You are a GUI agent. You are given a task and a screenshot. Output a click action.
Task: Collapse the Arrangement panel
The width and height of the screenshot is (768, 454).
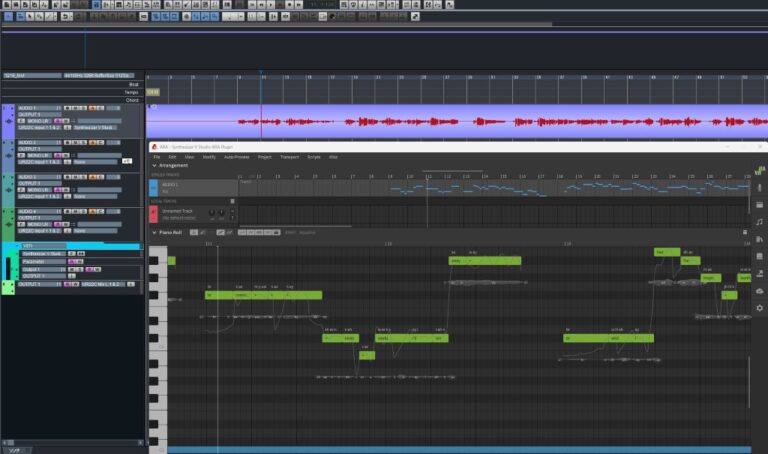click(154, 165)
